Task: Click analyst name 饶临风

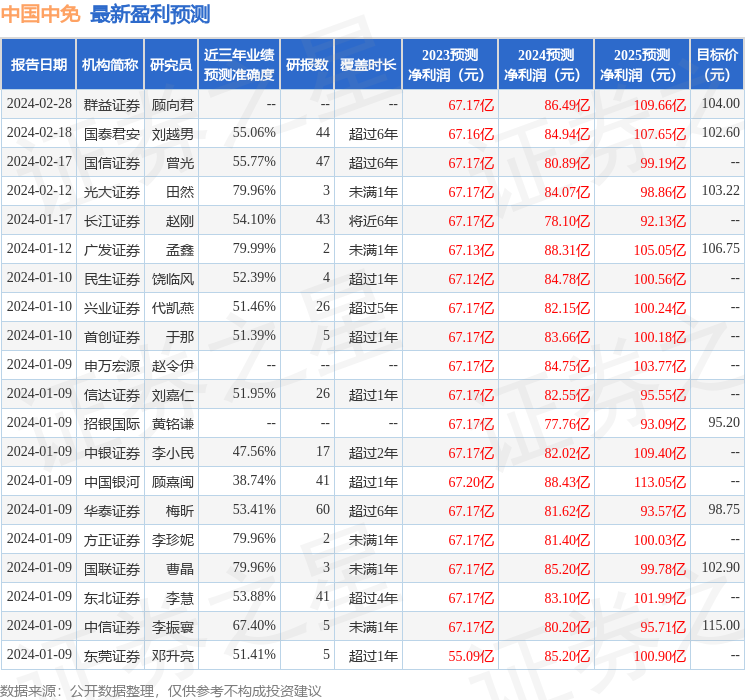Action: pos(173,279)
